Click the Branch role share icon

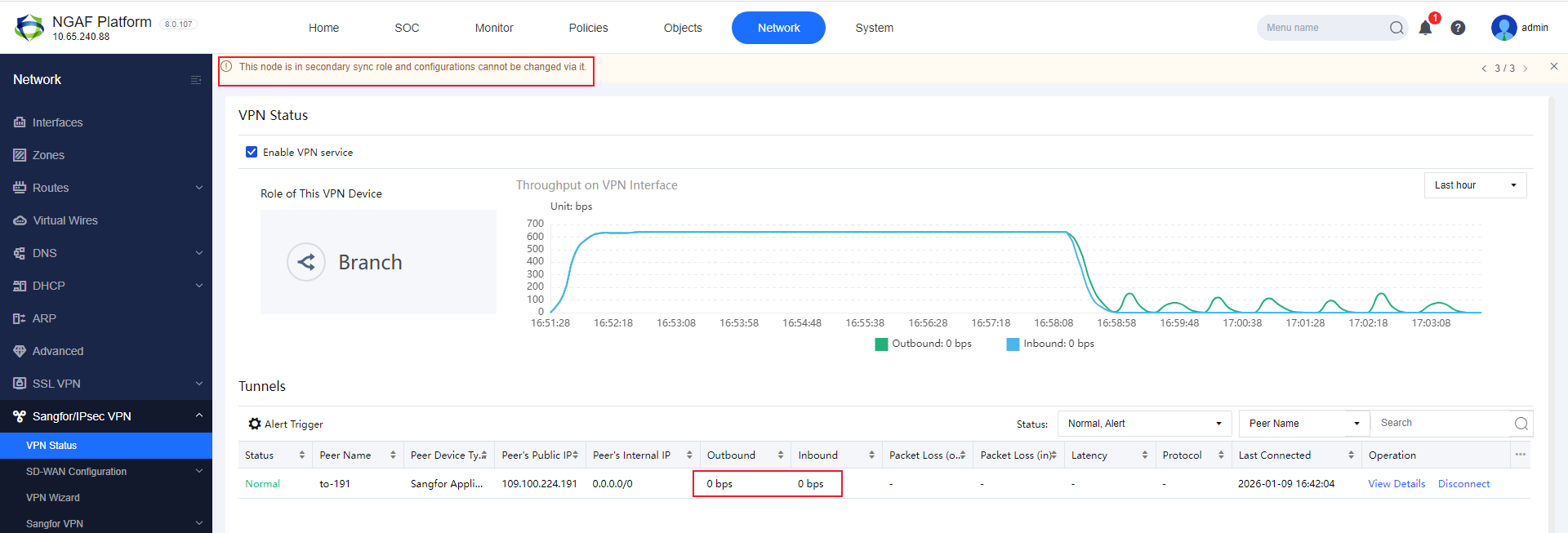pos(306,262)
